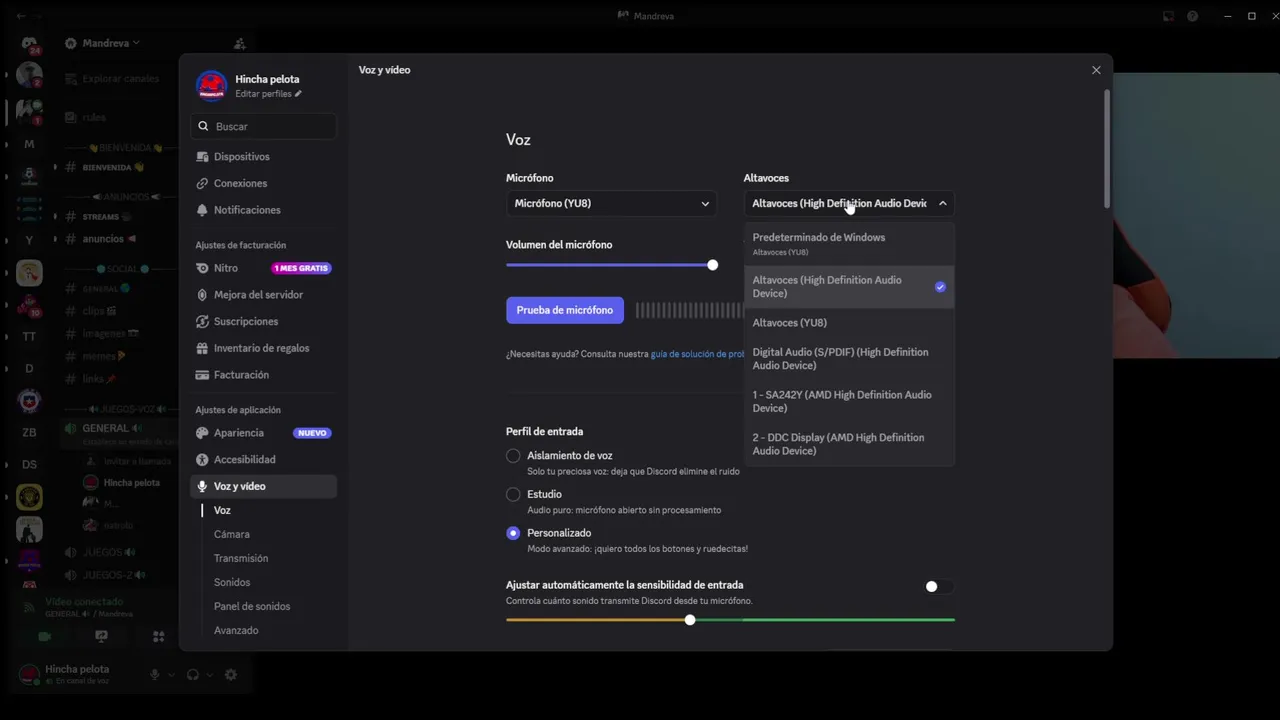This screenshot has height=720, width=1280.
Task: Open the TT server in server list
Action: click(x=29, y=337)
